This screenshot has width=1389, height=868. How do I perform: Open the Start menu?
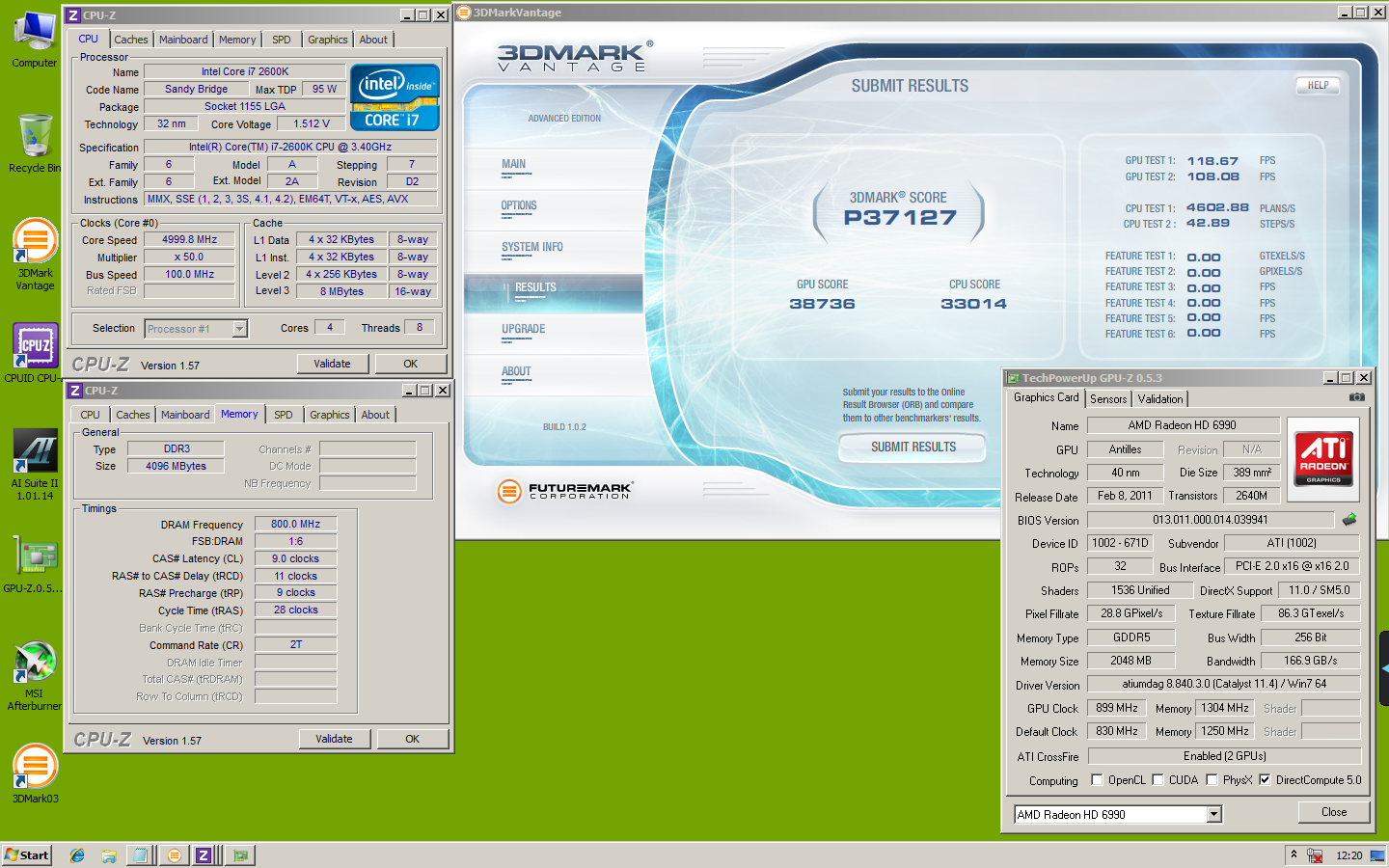(27, 855)
